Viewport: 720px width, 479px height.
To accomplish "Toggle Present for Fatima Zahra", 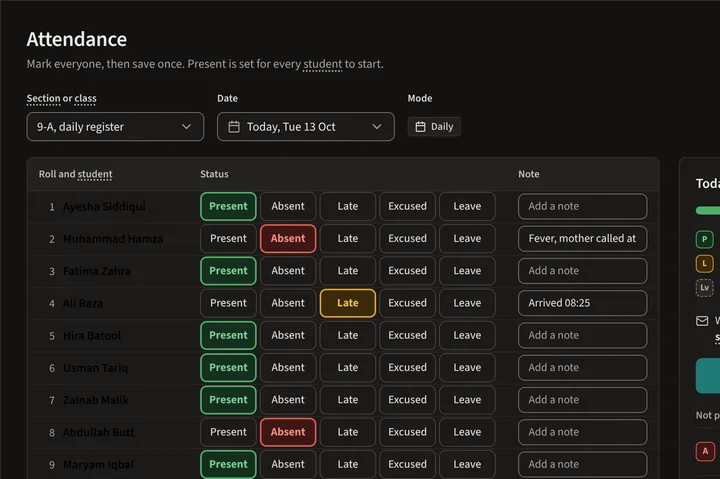I will (228, 271).
